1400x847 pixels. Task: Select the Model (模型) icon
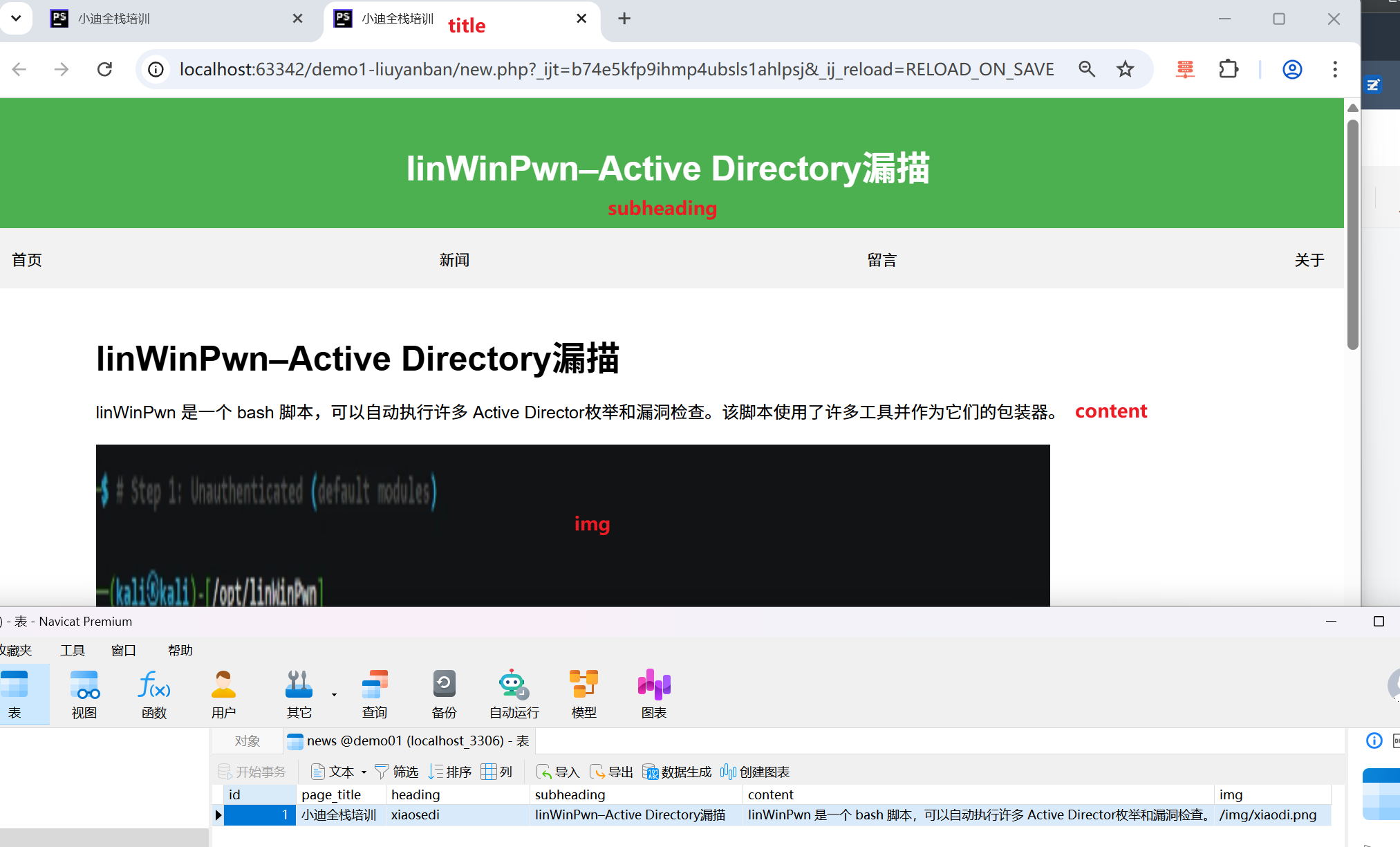[x=584, y=694]
